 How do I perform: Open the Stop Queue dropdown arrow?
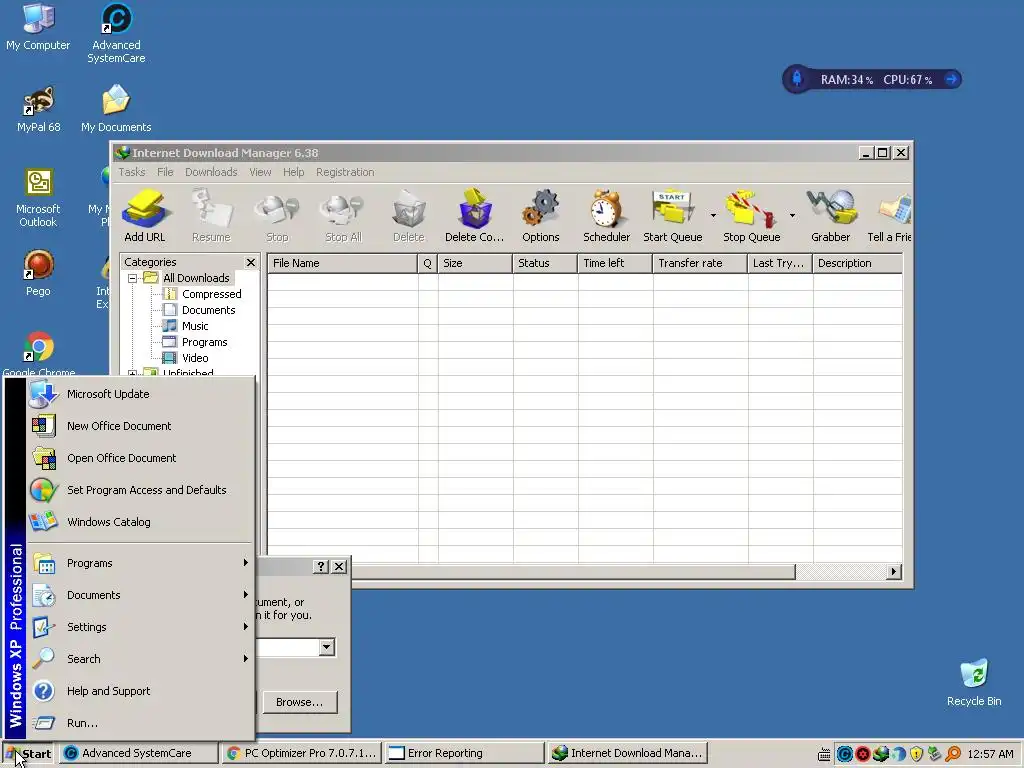(x=792, y=216)
